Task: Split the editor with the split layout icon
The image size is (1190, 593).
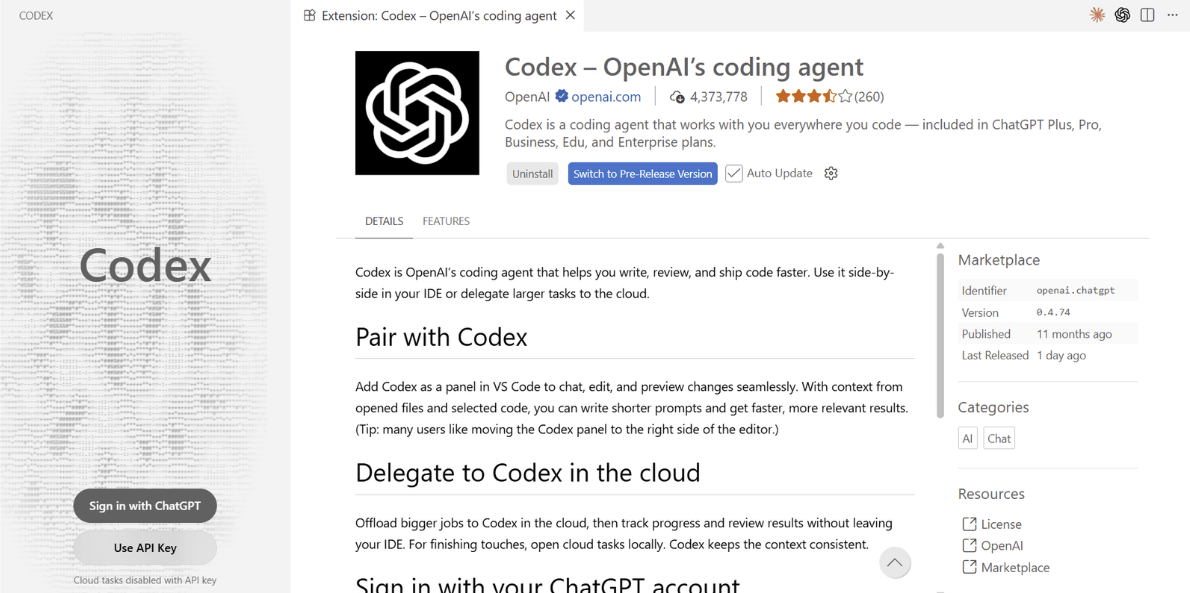Action: tap(1147, 15)
